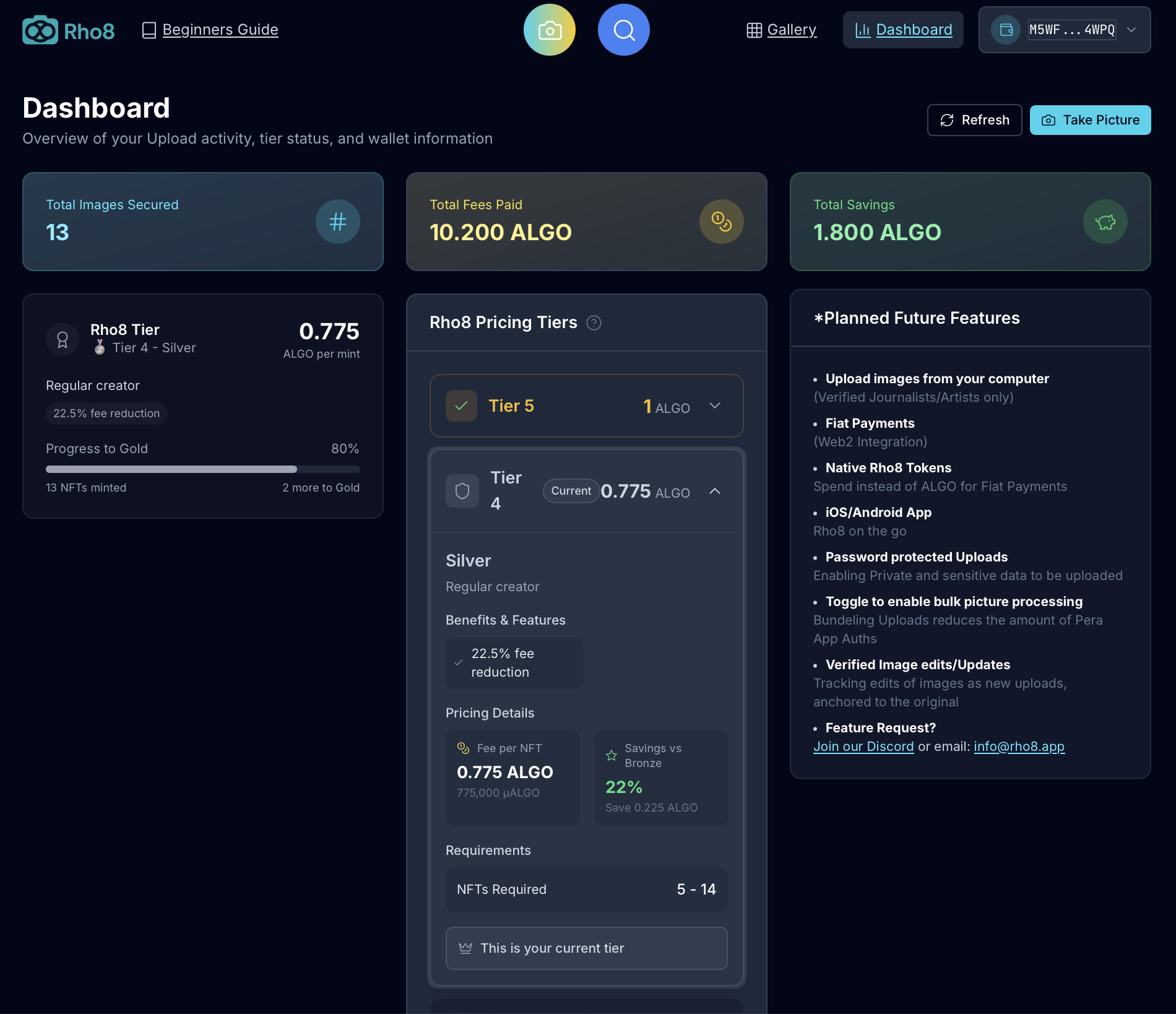Click the star icon beside Savings vs Bronze

tap(612, 755)
